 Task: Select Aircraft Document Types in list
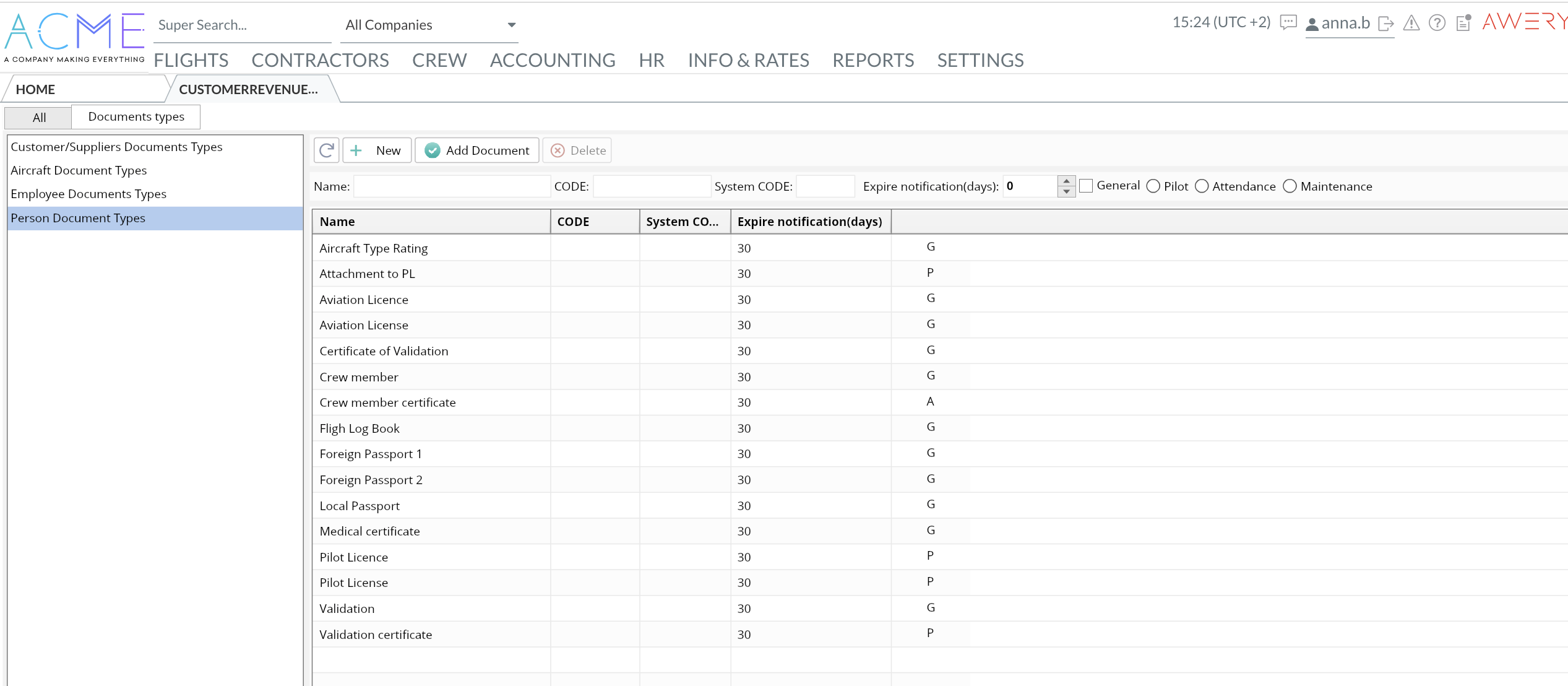pos(79,170)
